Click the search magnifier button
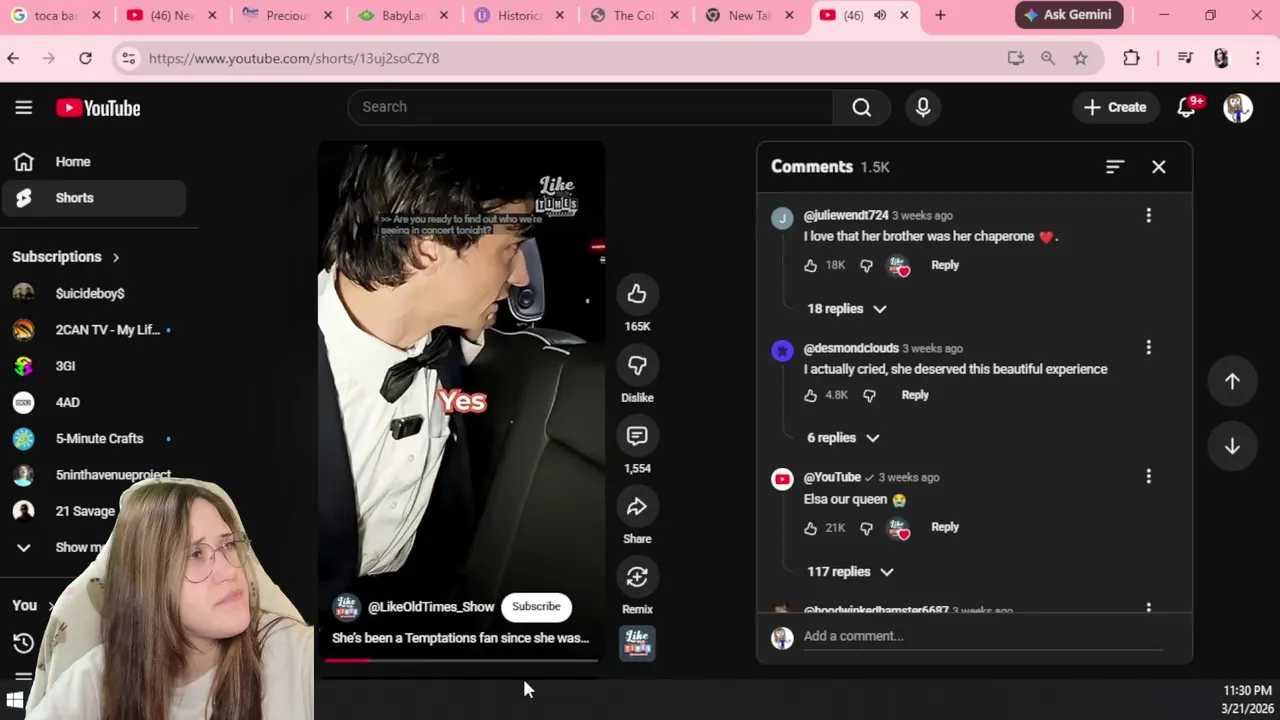The height and width of the screenshot is (720, 1280). click(x=862, y=107)
